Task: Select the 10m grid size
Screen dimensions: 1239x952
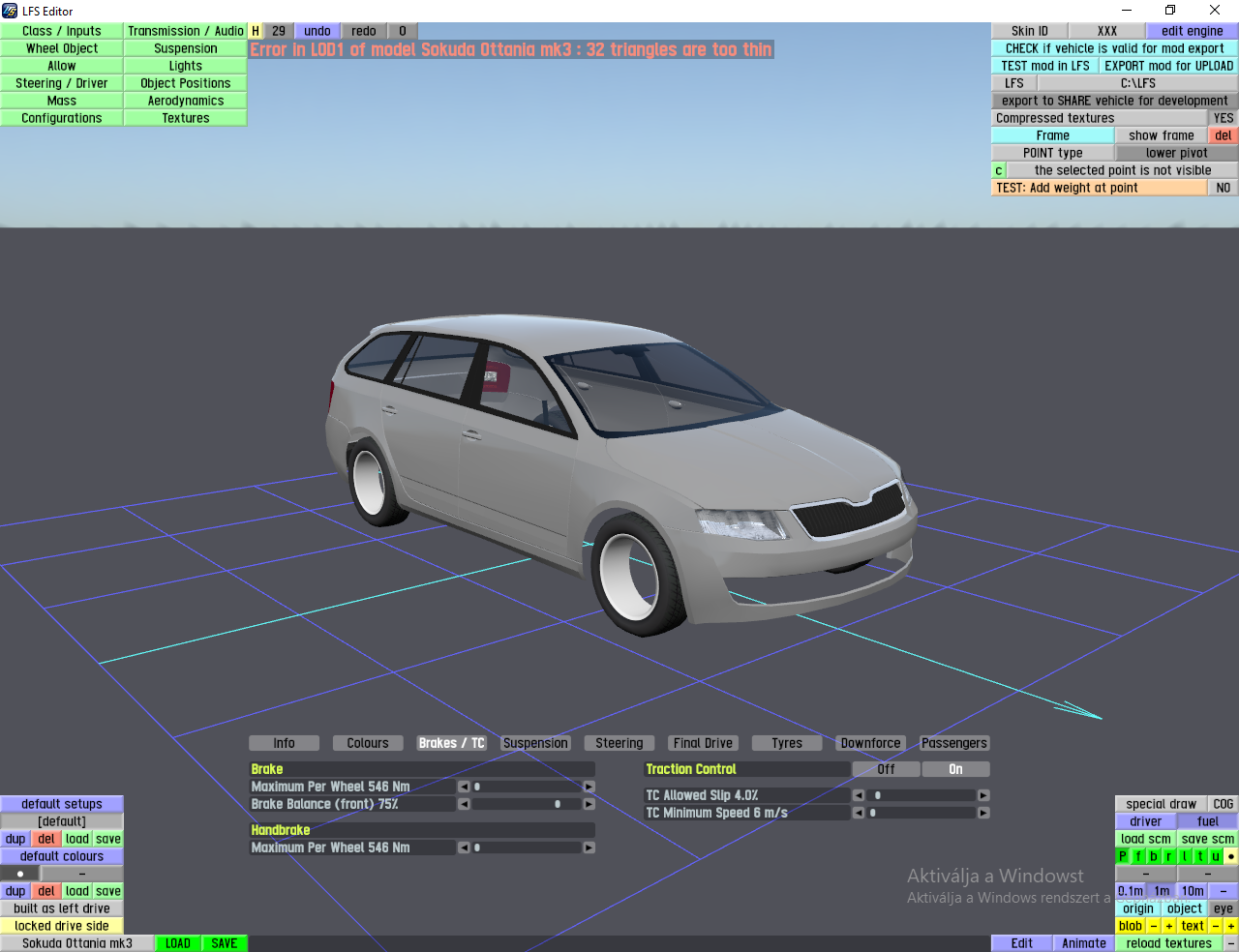Action: click(x=1193, y=891)
